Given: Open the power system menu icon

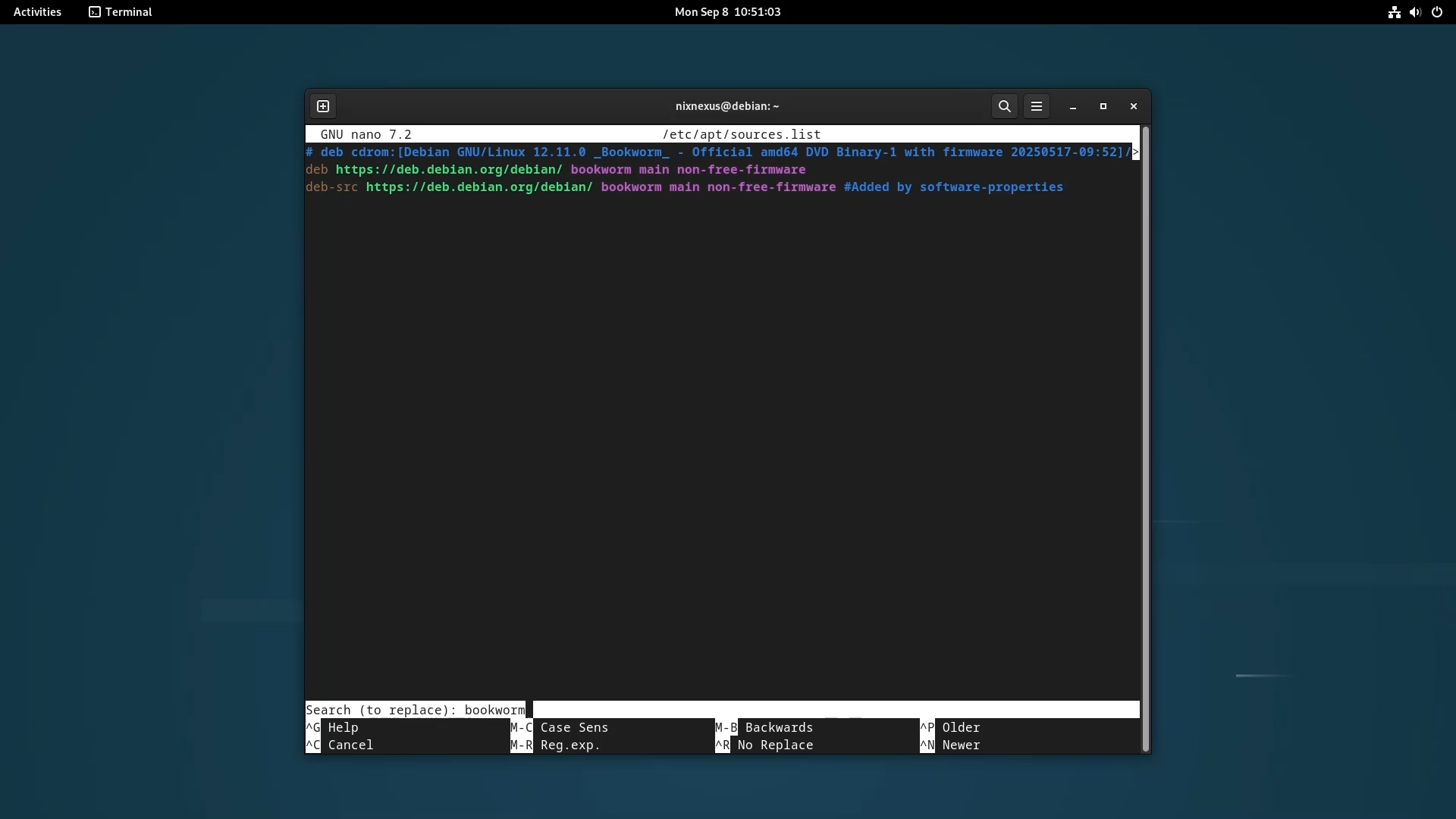Looking at the screenshot, I should click(x=1437, y=12).
